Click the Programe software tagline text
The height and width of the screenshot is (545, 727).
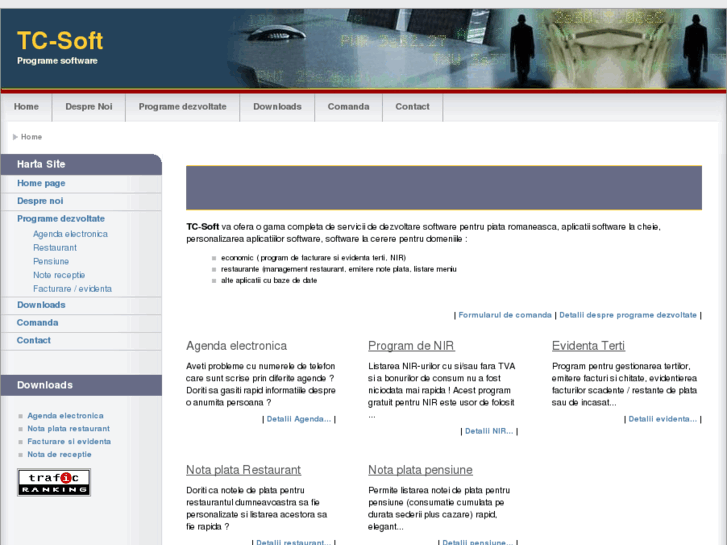[57, 61]
